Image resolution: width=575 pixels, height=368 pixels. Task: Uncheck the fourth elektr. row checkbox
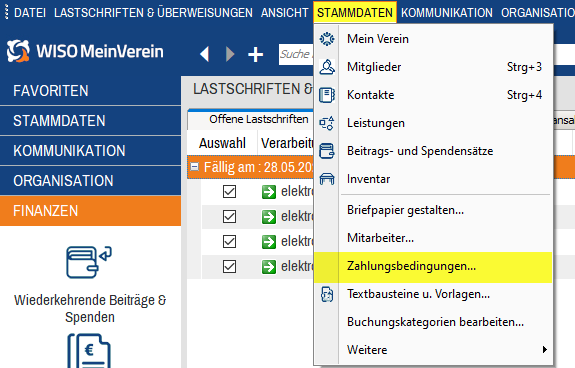[x=229, y=266]
